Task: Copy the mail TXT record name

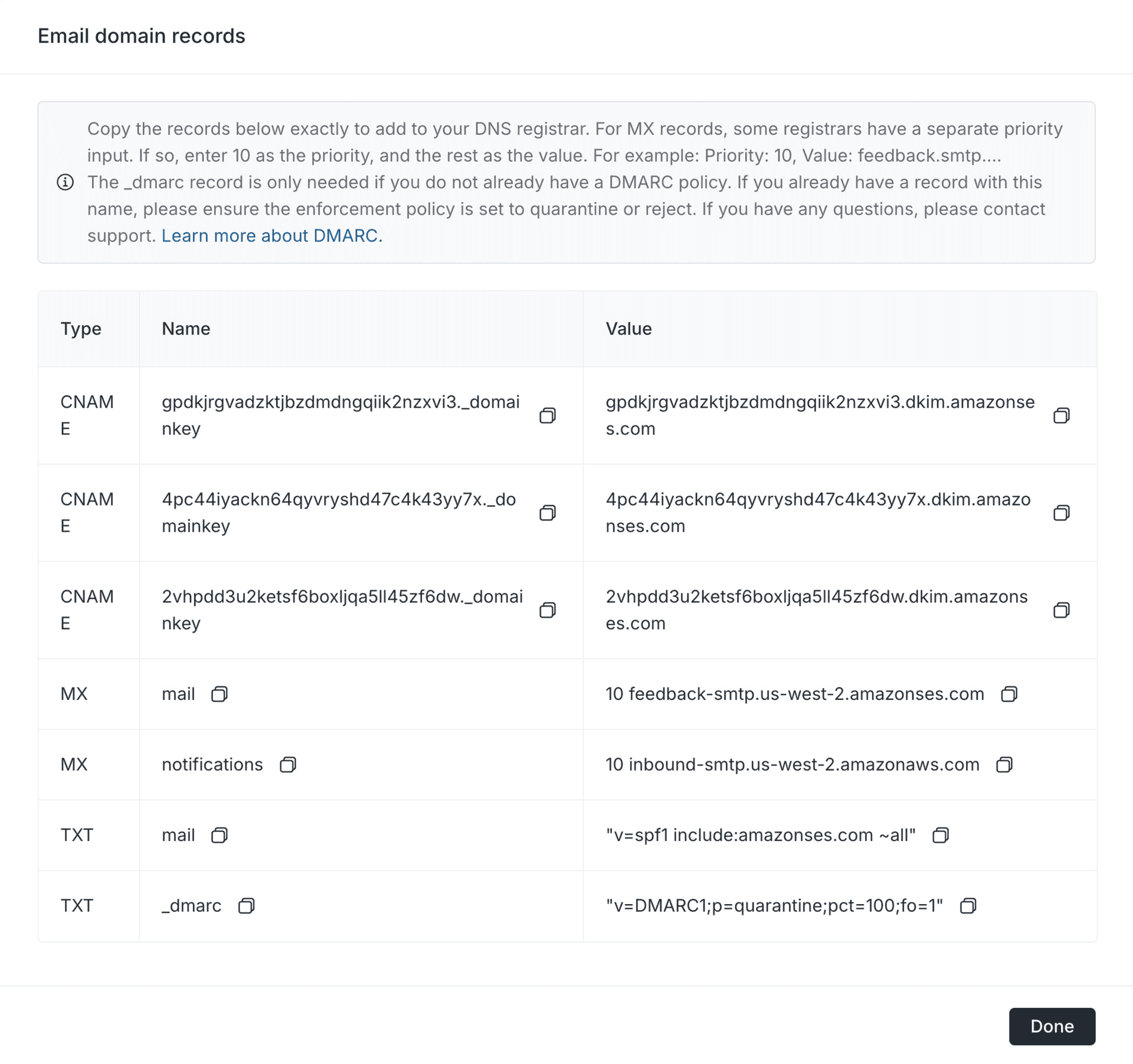Action: pos(220,835)
